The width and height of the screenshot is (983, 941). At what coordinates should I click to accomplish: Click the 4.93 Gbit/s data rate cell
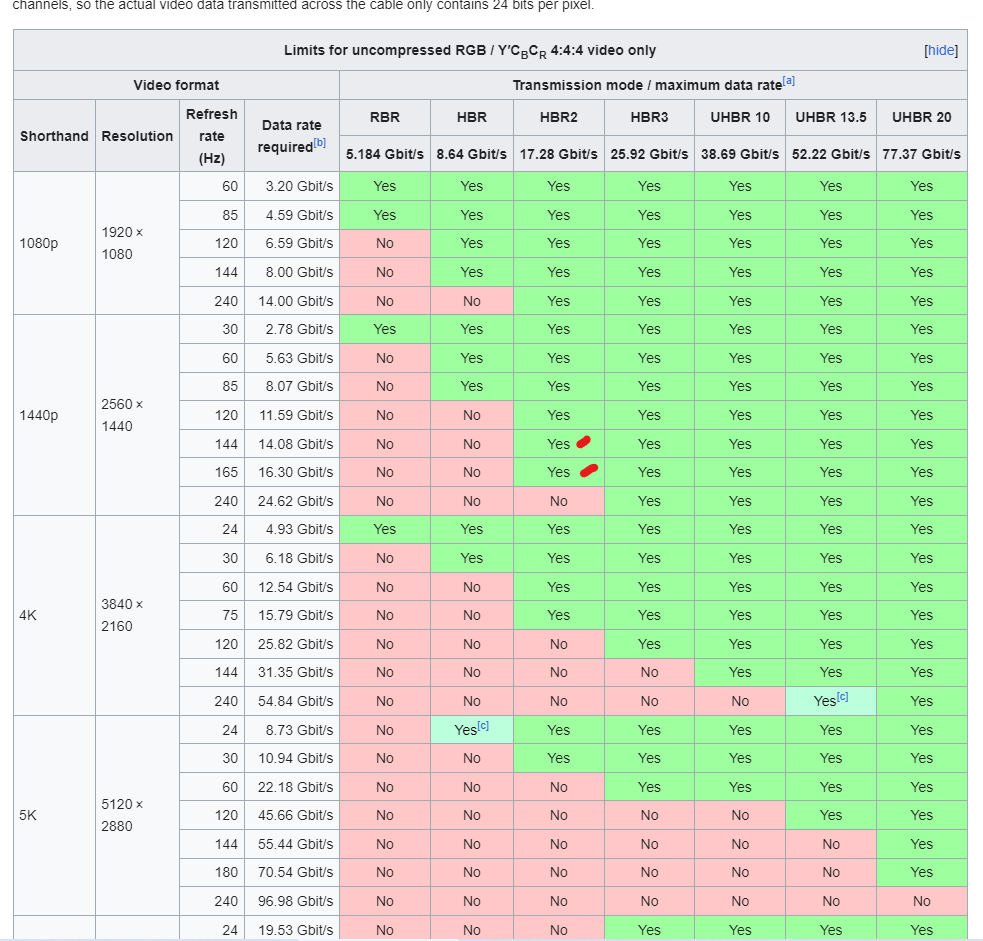pos(292,529)
